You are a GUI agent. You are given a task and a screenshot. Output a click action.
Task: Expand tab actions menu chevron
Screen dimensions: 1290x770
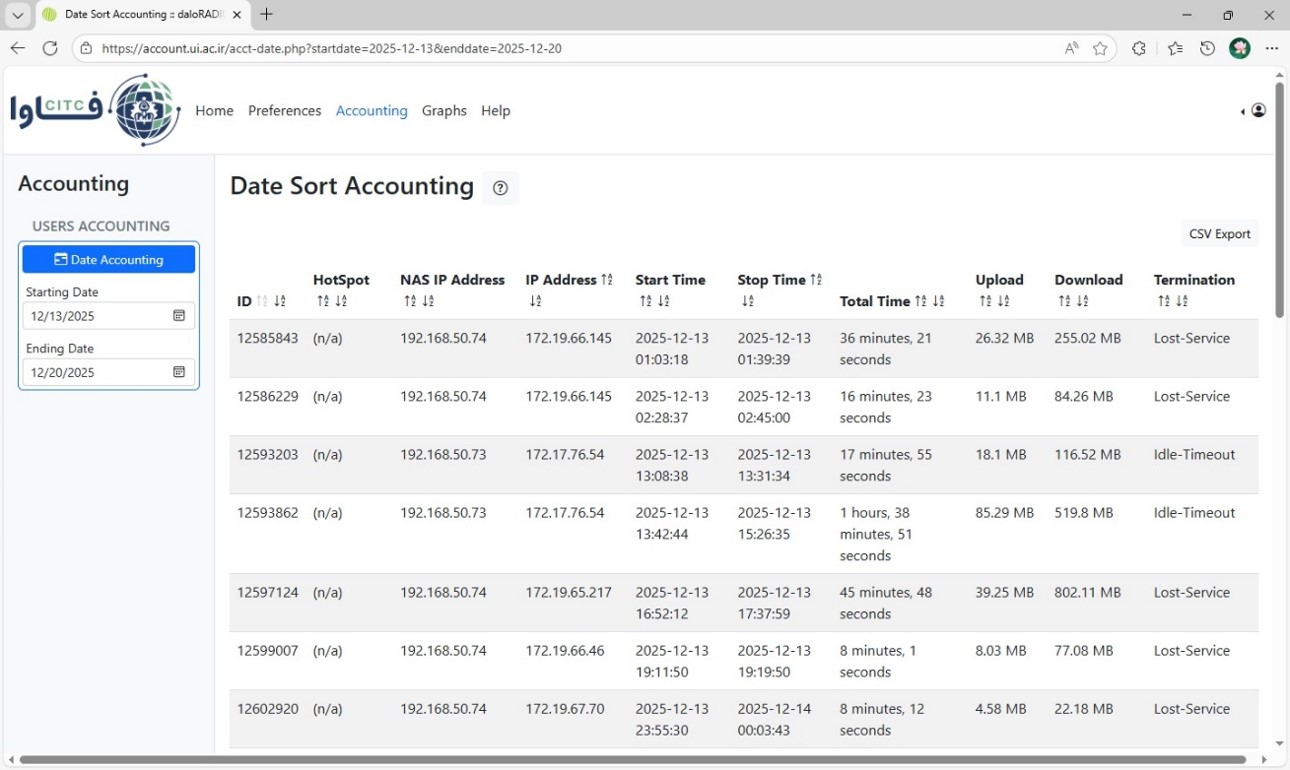(17, 15)
